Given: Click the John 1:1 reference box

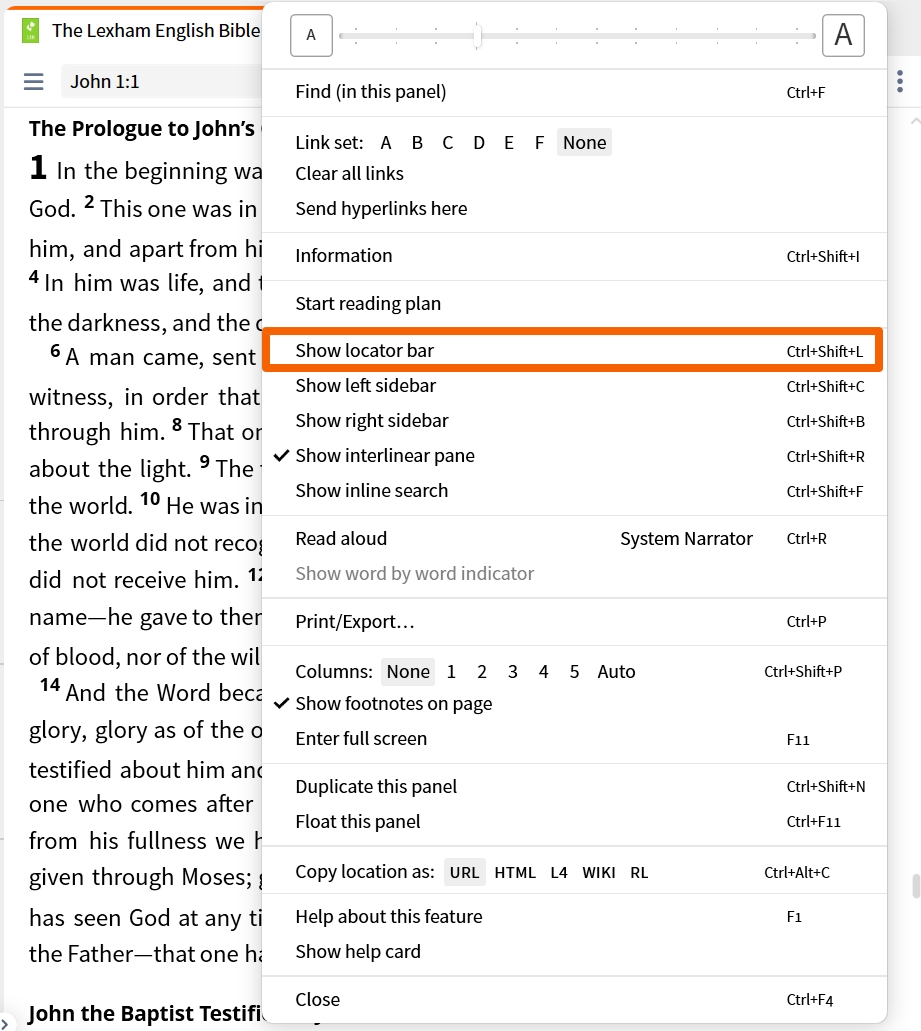Looking at the screenshot, I should tap(162, 82).
